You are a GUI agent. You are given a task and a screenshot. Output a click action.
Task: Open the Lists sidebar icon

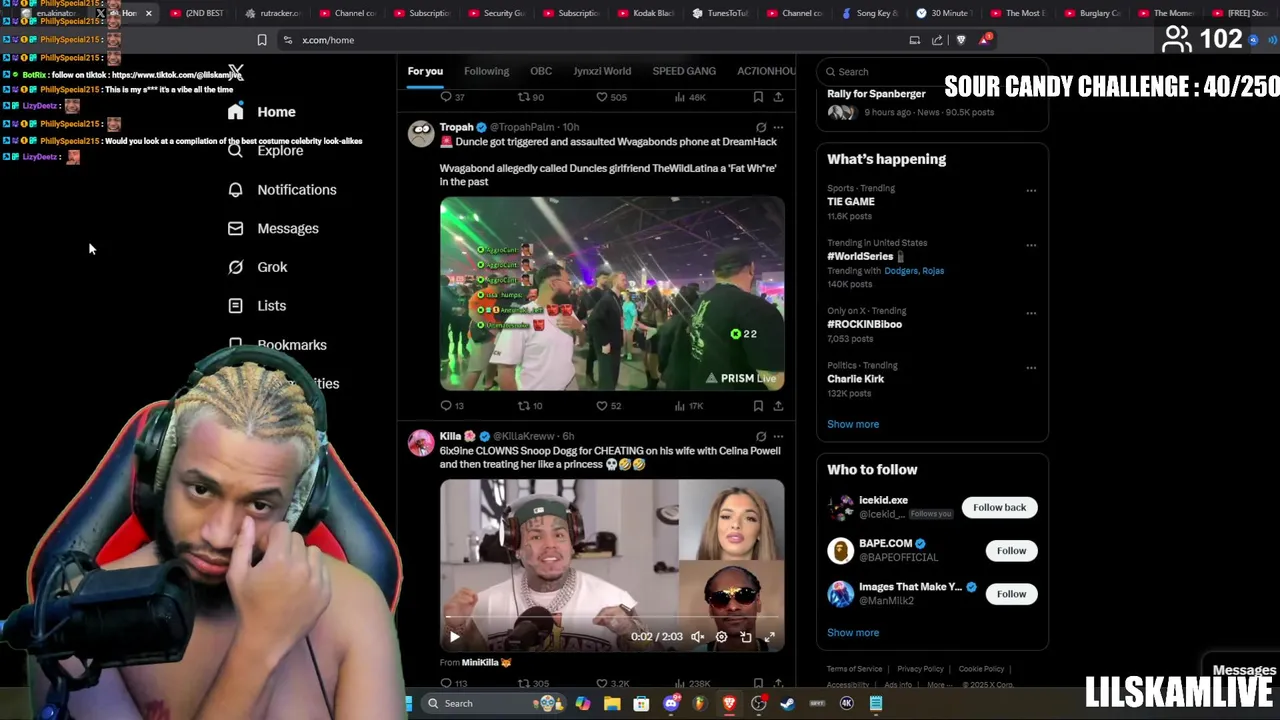tap(235, 305)
